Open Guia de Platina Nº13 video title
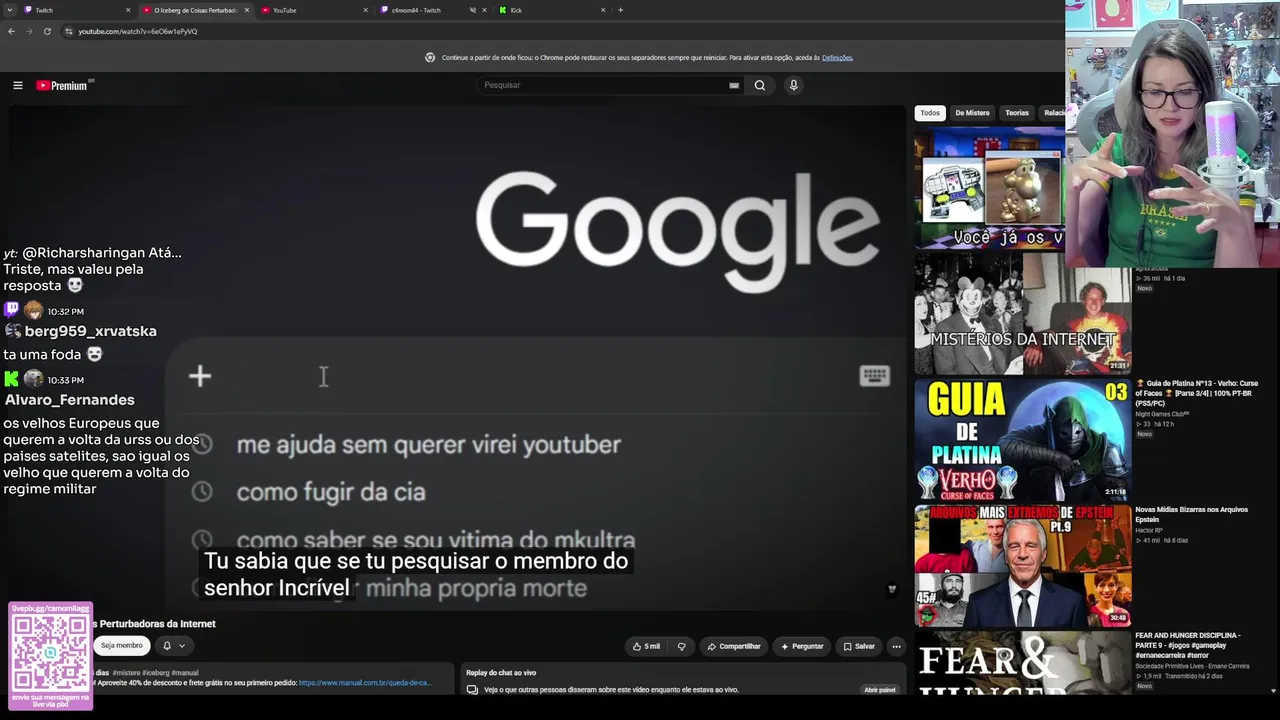Screen dimensions: 1280x720 [1197, 395]
